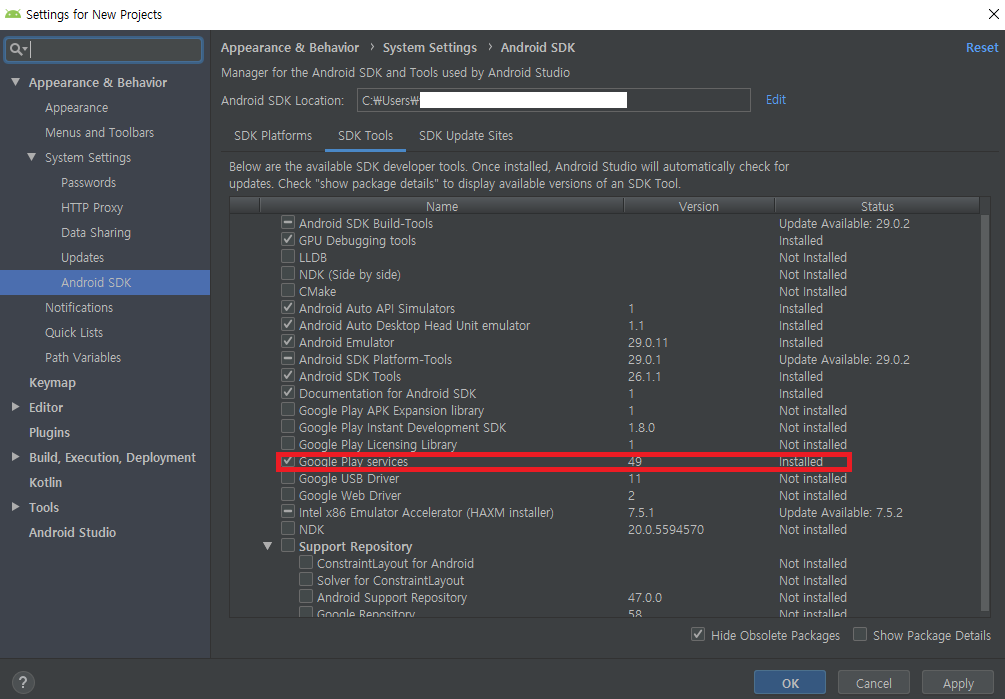Image resolution: width=1005 pixels, height=699 pixels.
Task: Click NDK version 20.0.5594570 cell
Action: coord(665,530)
